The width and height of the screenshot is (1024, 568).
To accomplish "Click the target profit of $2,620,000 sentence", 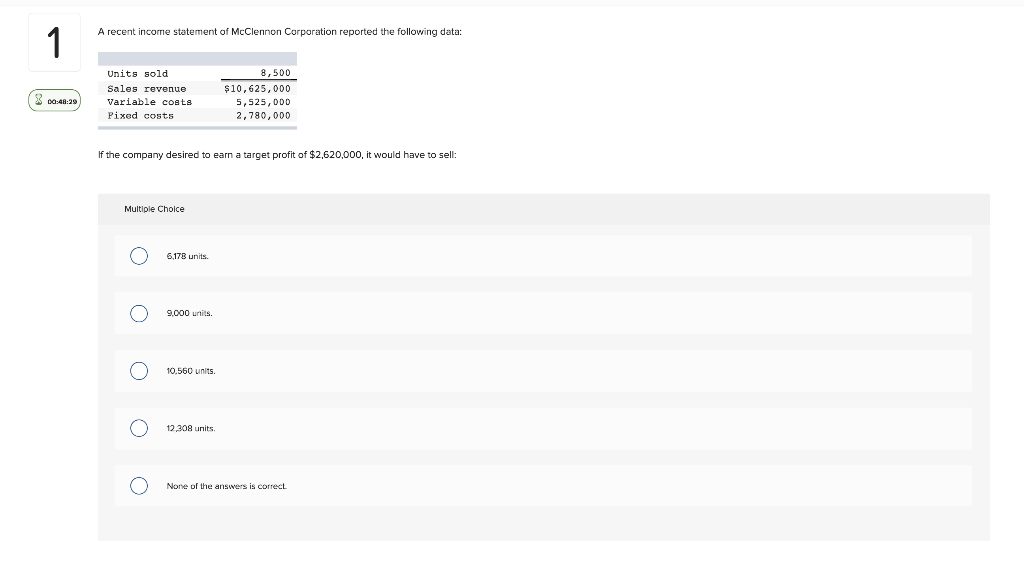I will point(277,155).
